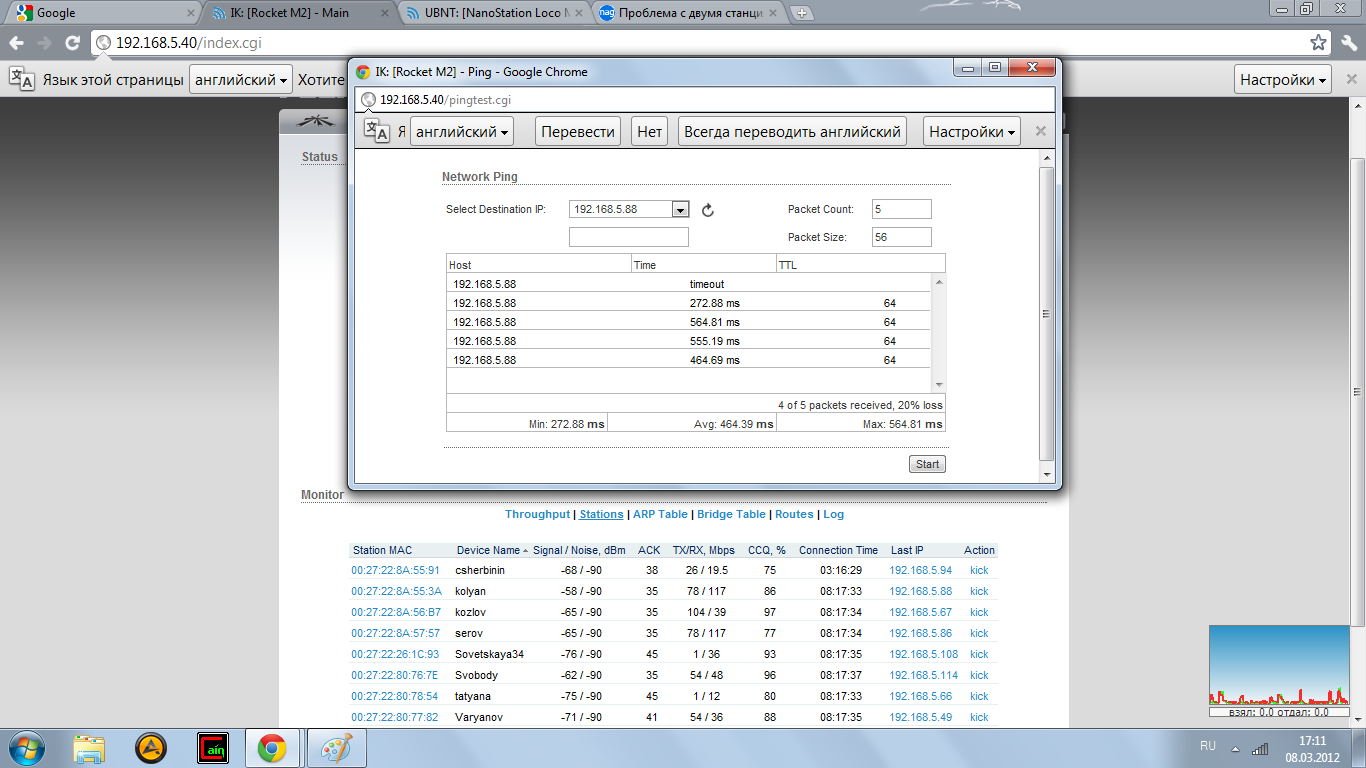
Task: Bookmark the page with the star icon
Action: (1319, 43)
